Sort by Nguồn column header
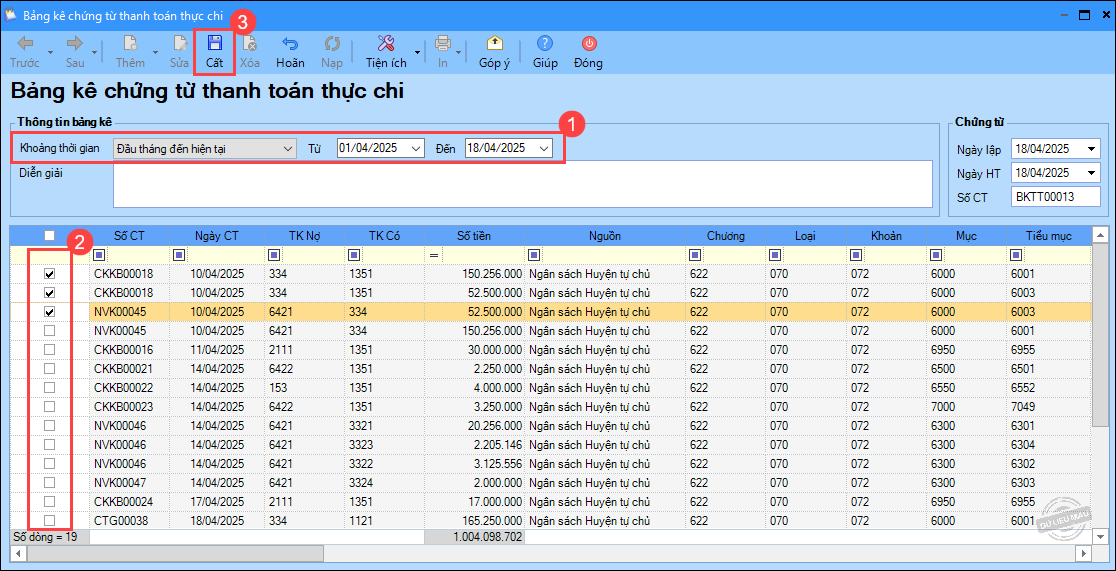Screen dimensions: 1116x571 (x=604, y=236)
